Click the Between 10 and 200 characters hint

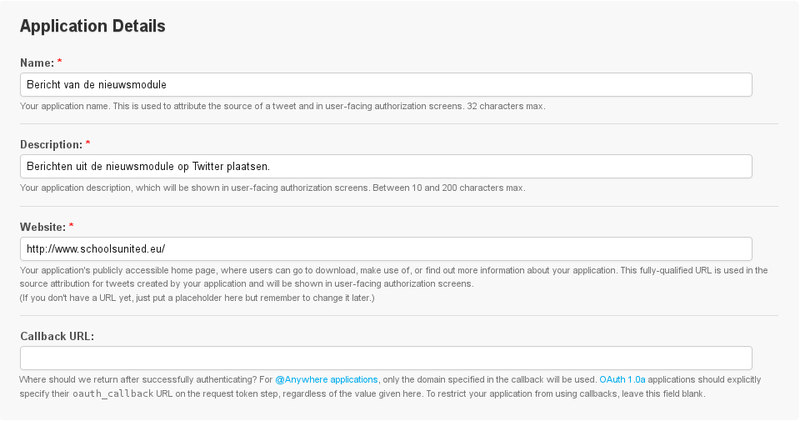448,188
